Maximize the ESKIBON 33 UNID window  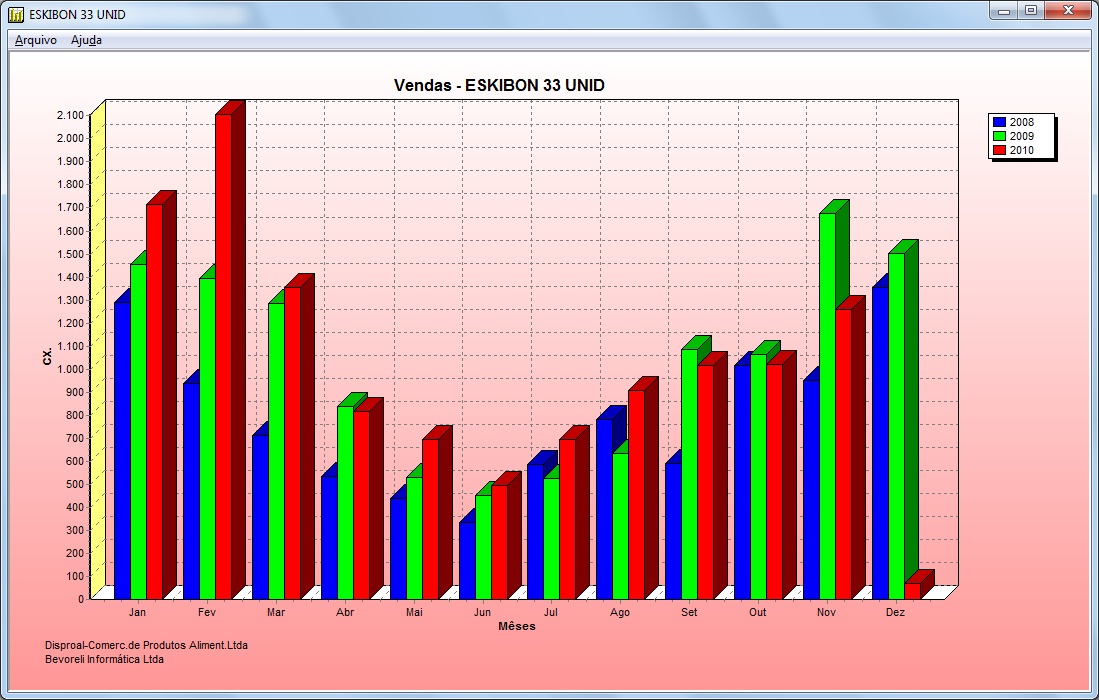tap(1031, 11)
